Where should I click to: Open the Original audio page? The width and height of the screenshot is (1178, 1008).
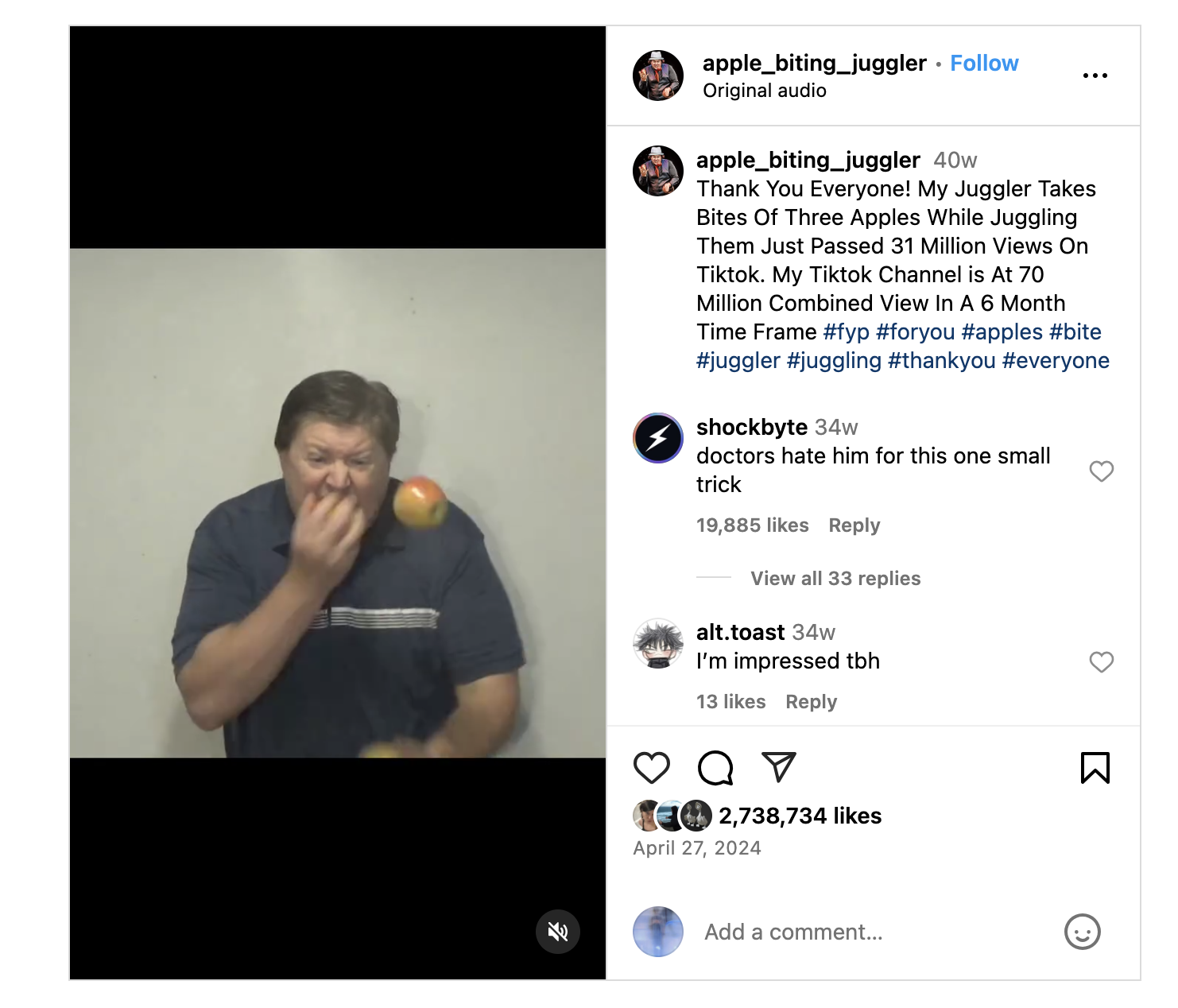pos(765,91)
